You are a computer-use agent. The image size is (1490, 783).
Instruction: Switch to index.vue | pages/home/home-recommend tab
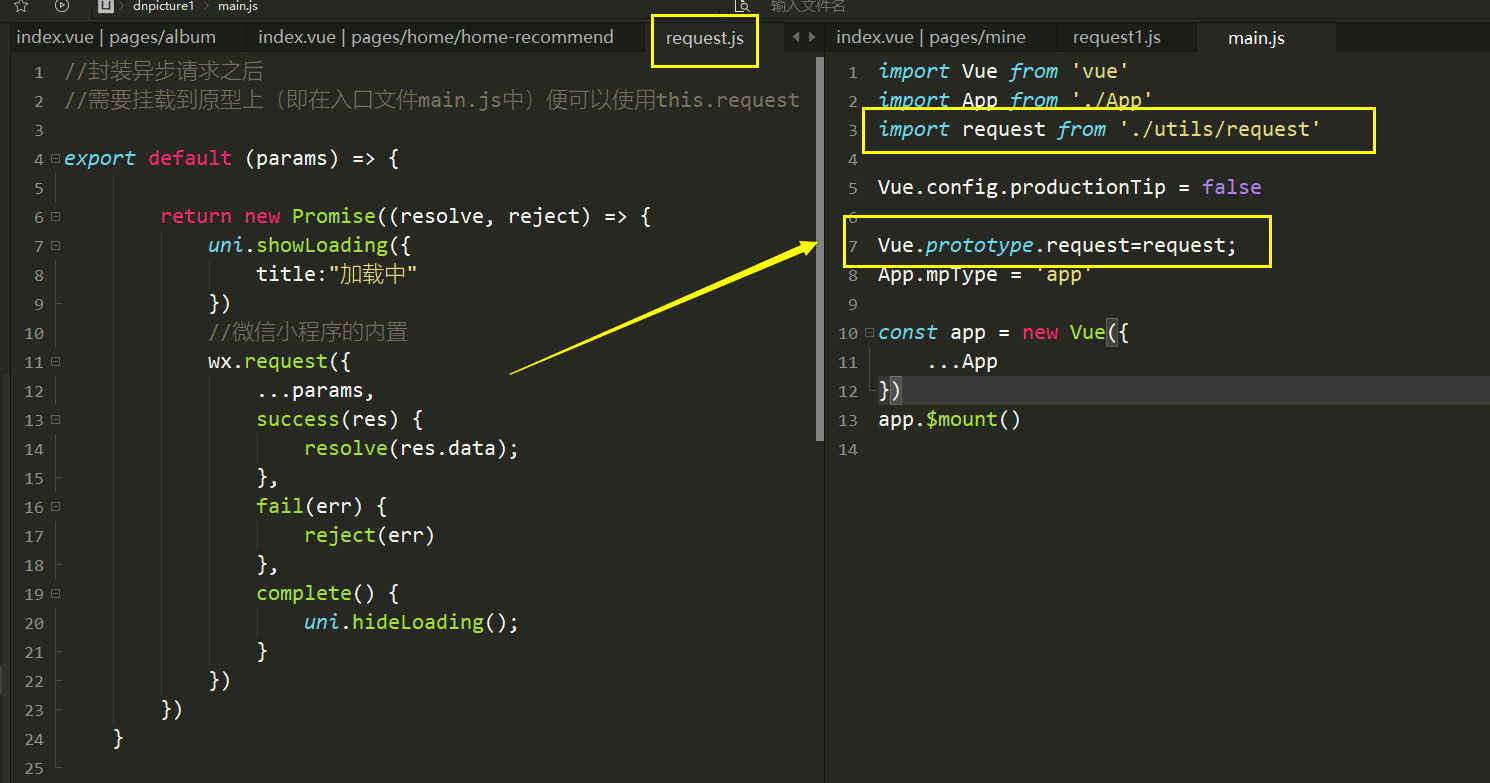point(436,37)
